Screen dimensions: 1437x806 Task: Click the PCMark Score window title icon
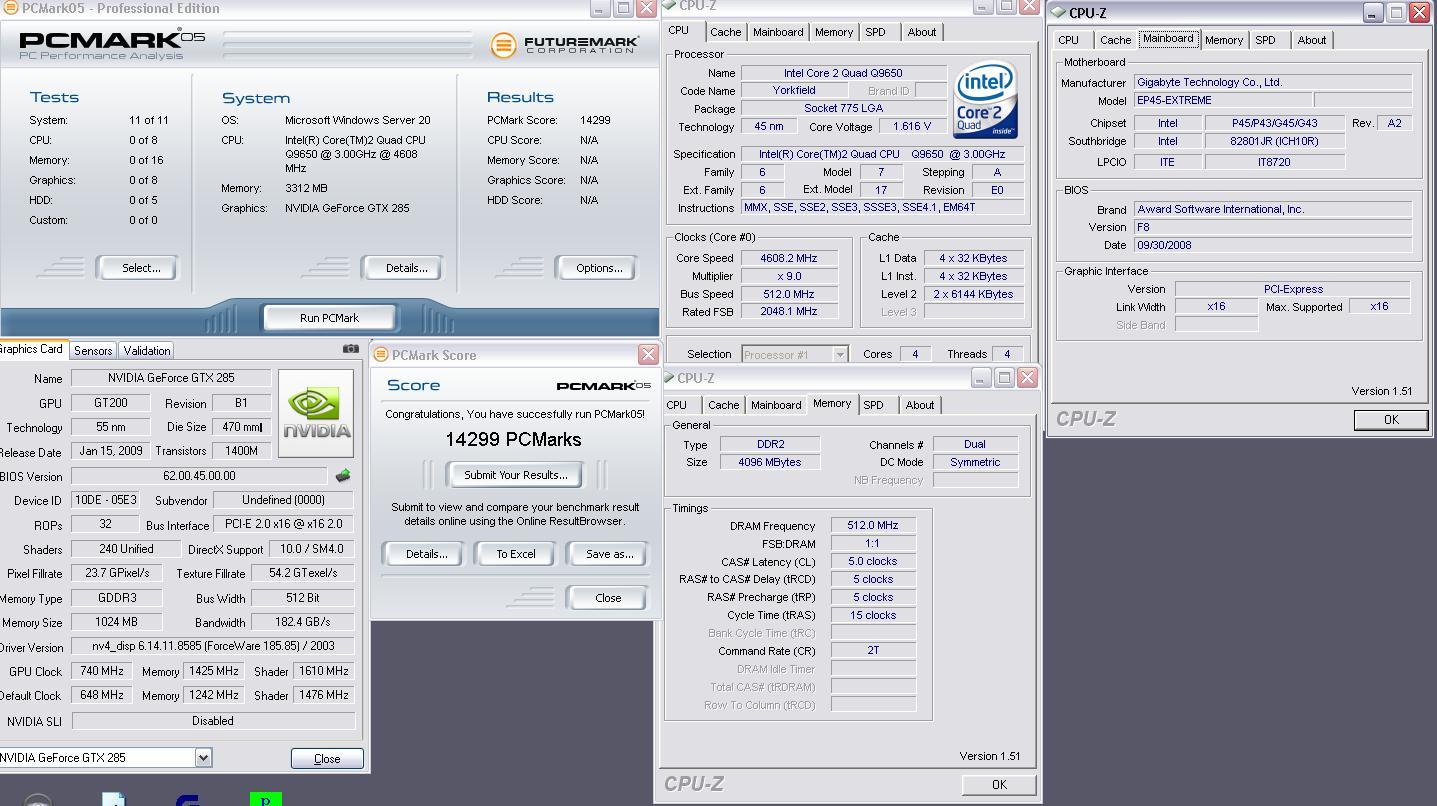pos(380,355)
